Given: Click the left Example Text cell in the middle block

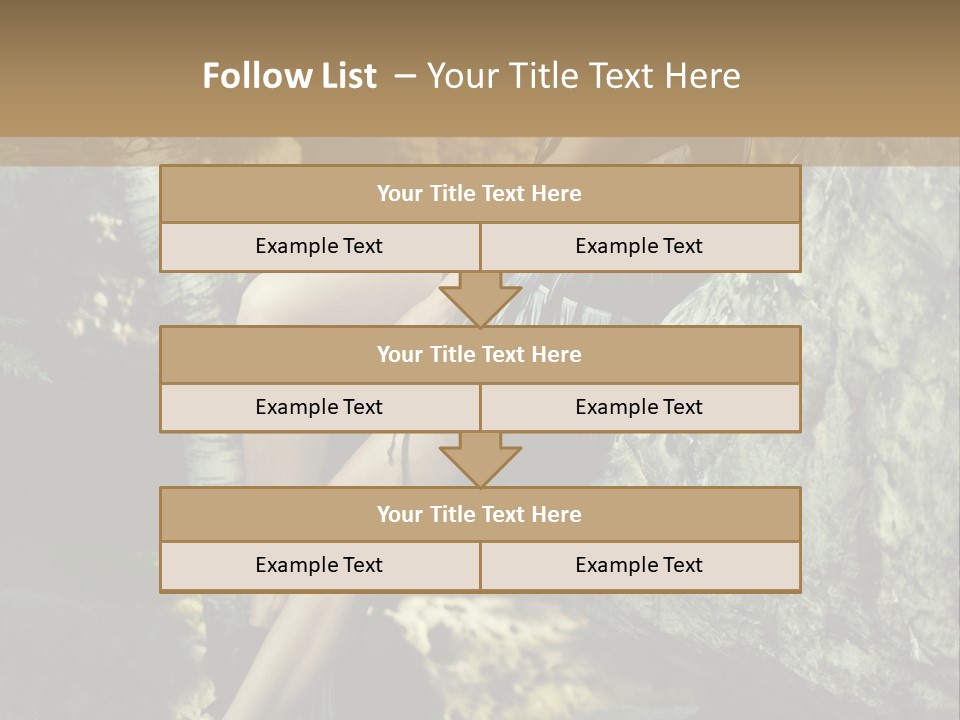Looking at the screenshot, I should point(319,407).
